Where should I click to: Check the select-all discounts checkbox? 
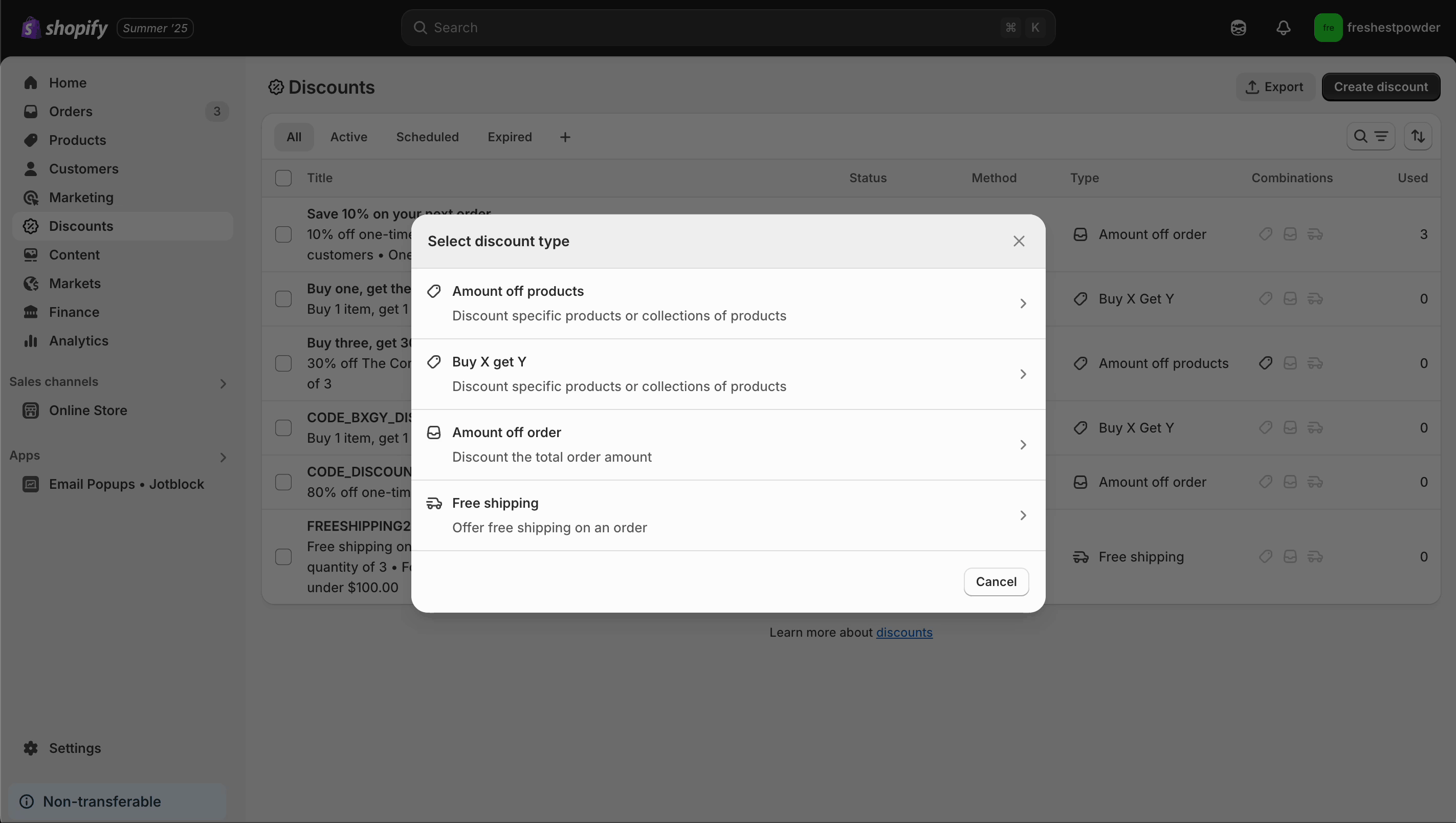pos(283,178)
